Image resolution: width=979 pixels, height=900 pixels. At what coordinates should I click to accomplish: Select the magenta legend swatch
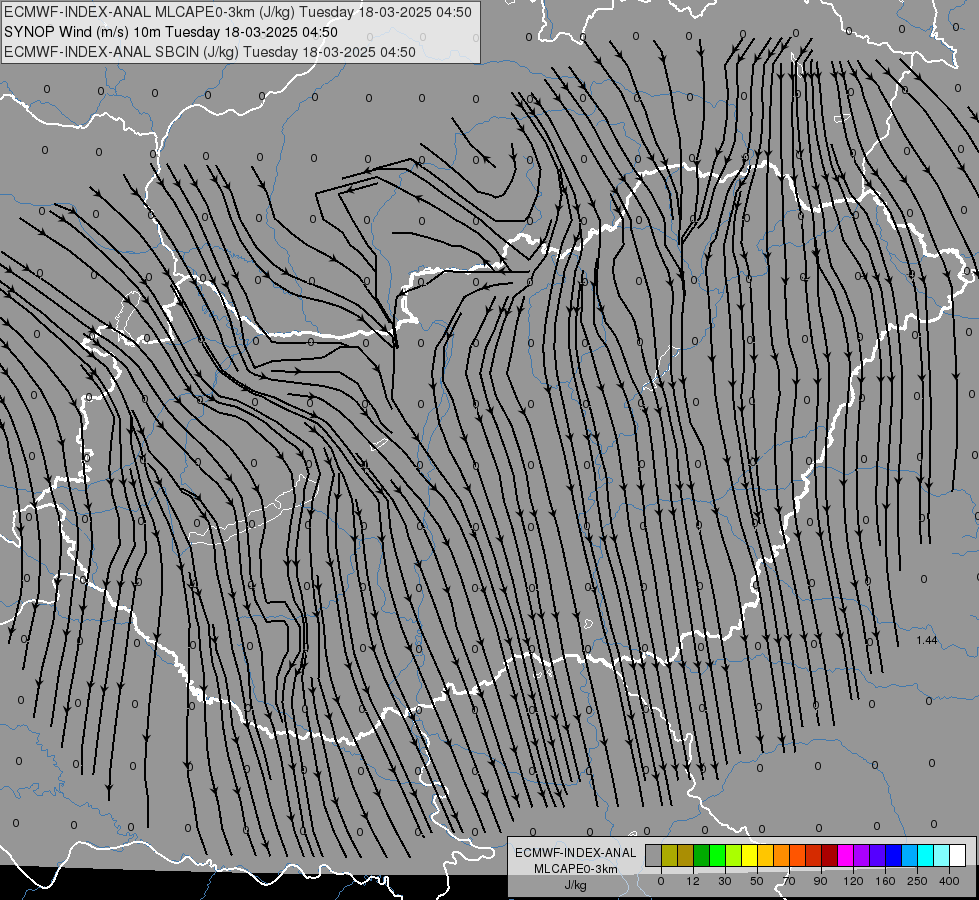click(x=846, y=855)
